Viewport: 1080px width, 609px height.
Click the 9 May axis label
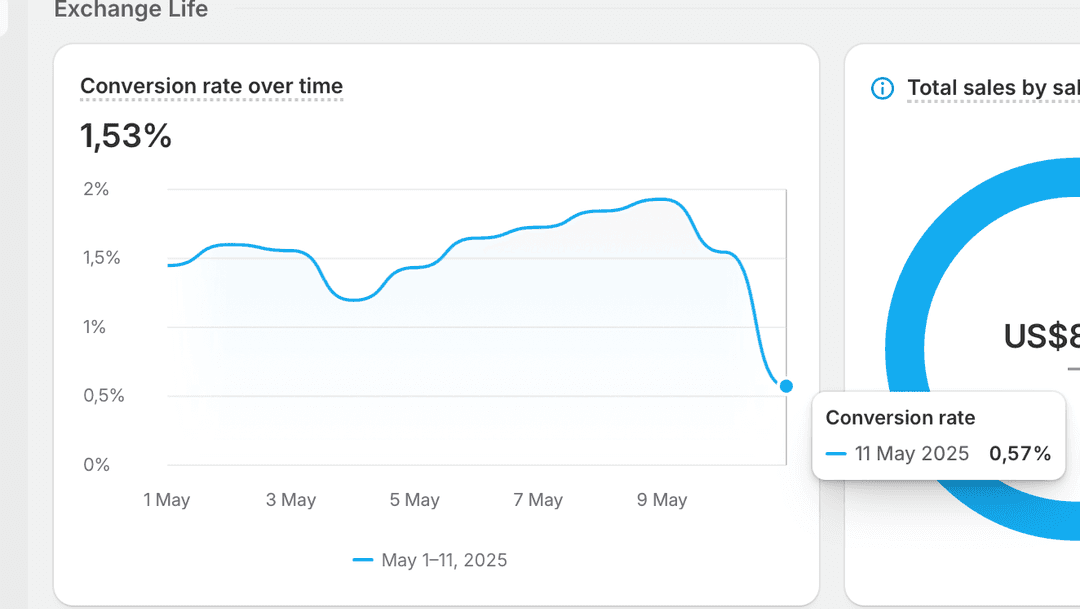pos(661,499)
